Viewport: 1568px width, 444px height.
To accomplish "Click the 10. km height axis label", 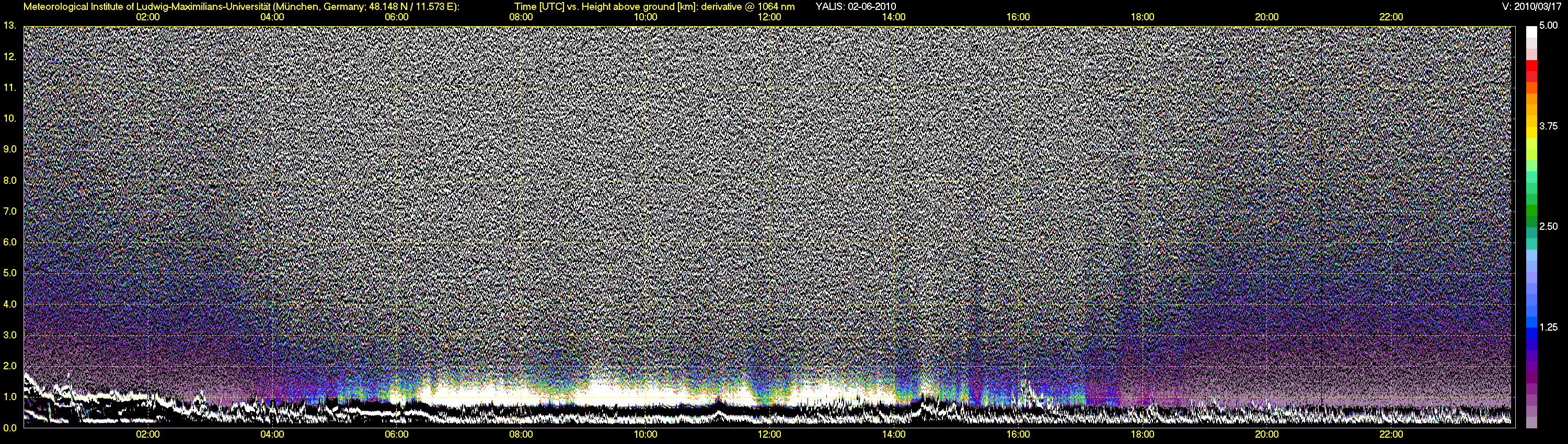I will [10, 118].
